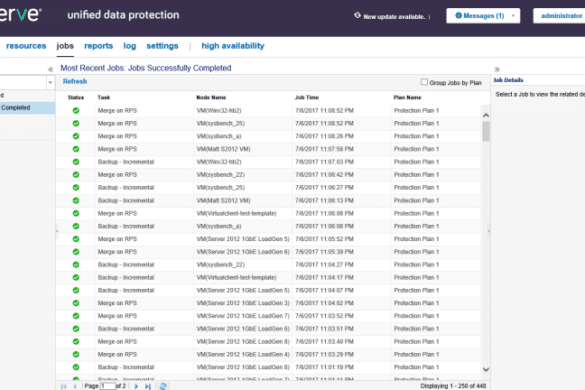The width and height of the screenshot is (585, 390).
Task: Click status icon for 11:03:40 PM job
Action: point(76,341)
